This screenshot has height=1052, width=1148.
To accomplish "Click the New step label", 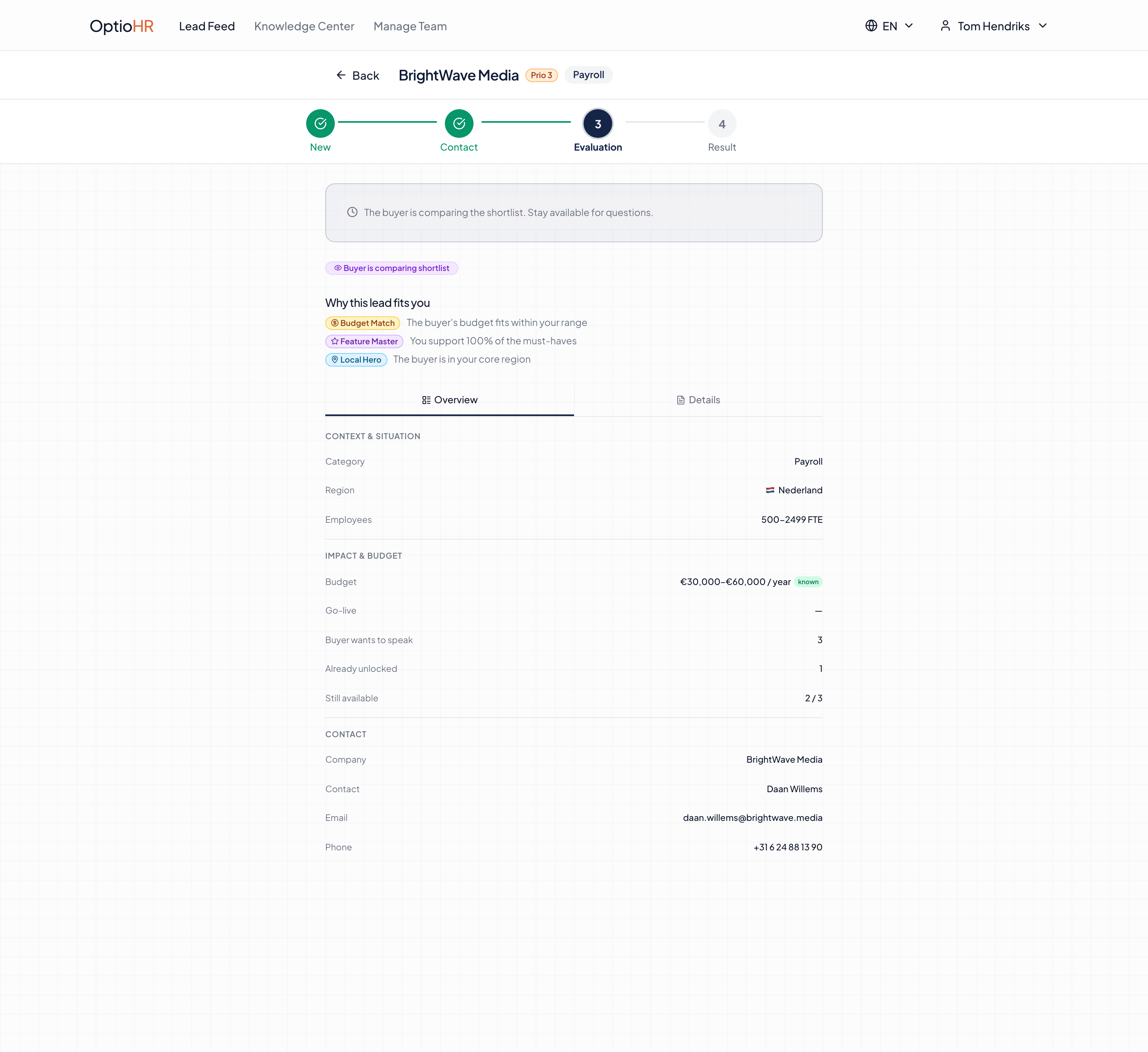I will tap(320, 147).
